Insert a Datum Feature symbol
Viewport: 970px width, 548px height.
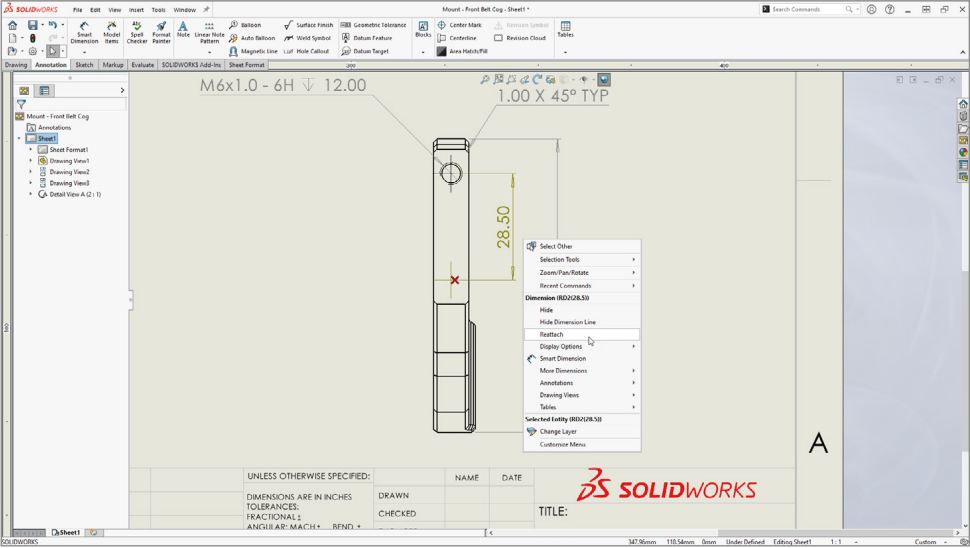tap(367, 38)
